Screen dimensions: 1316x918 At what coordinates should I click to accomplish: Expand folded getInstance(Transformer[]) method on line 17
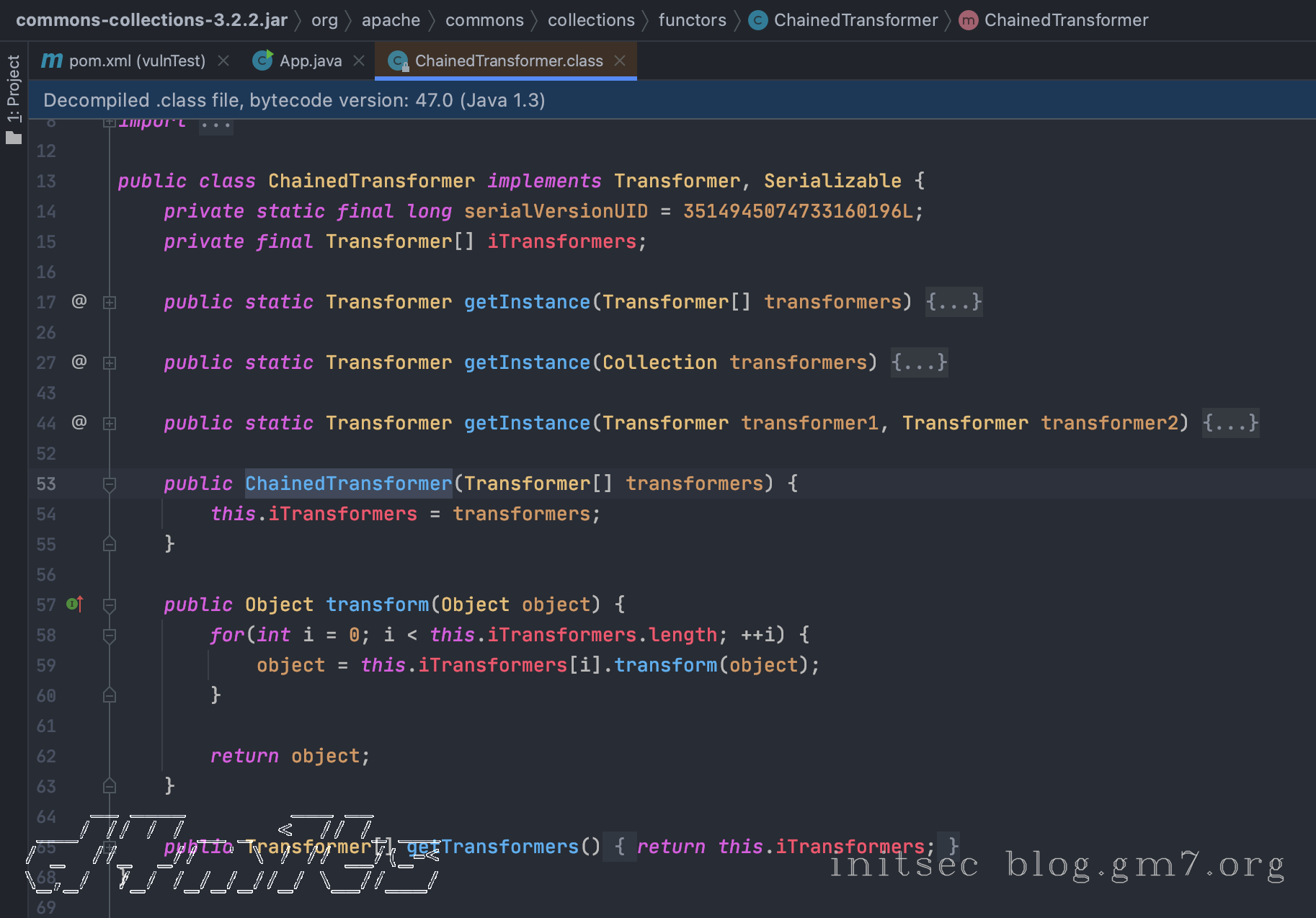(x=110, y=303)
